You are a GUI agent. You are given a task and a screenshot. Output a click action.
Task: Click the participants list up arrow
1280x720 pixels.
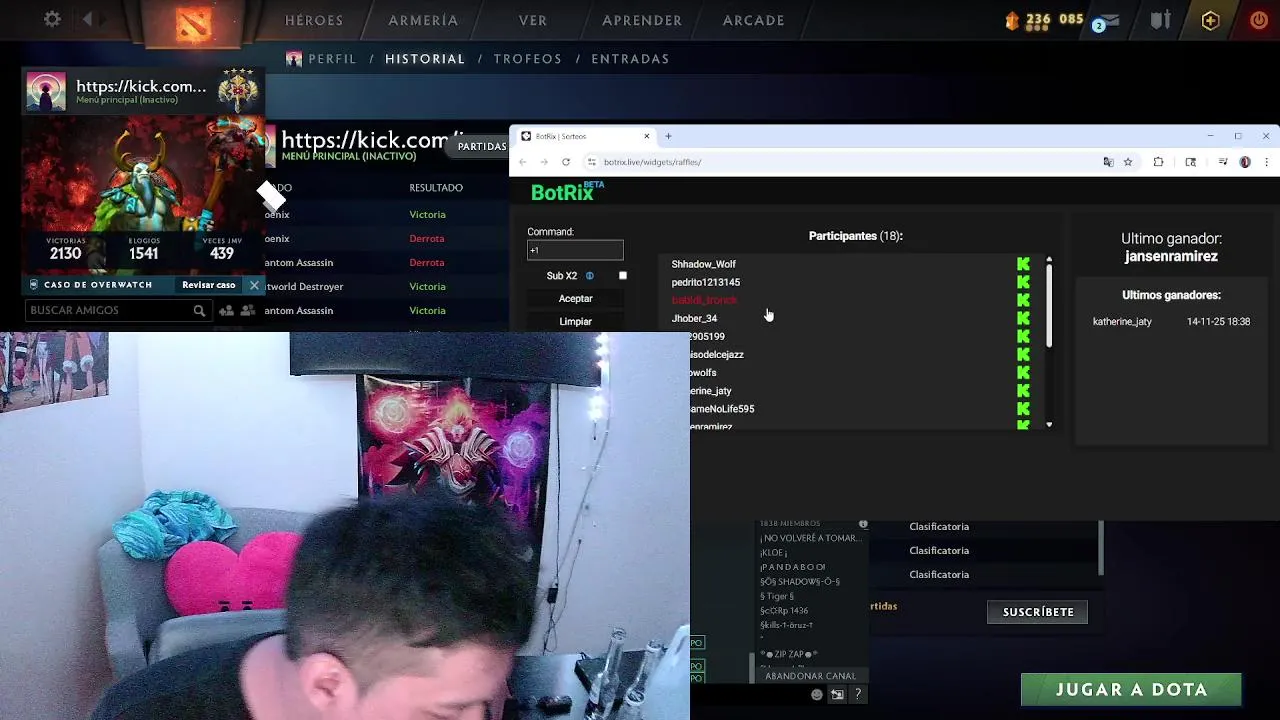(1049, 260)
